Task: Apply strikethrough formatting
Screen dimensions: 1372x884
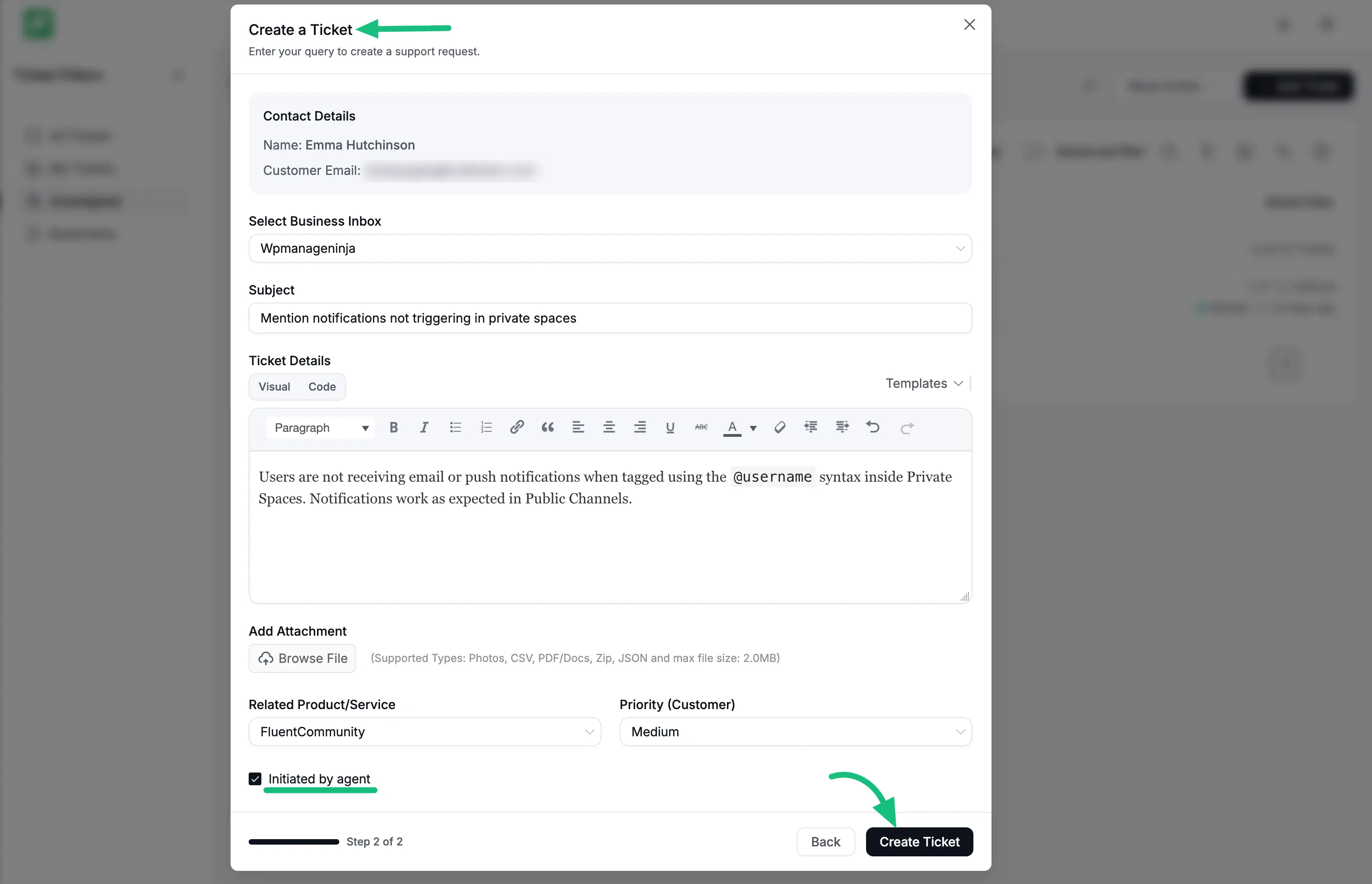Action: [x=701, y=427]
